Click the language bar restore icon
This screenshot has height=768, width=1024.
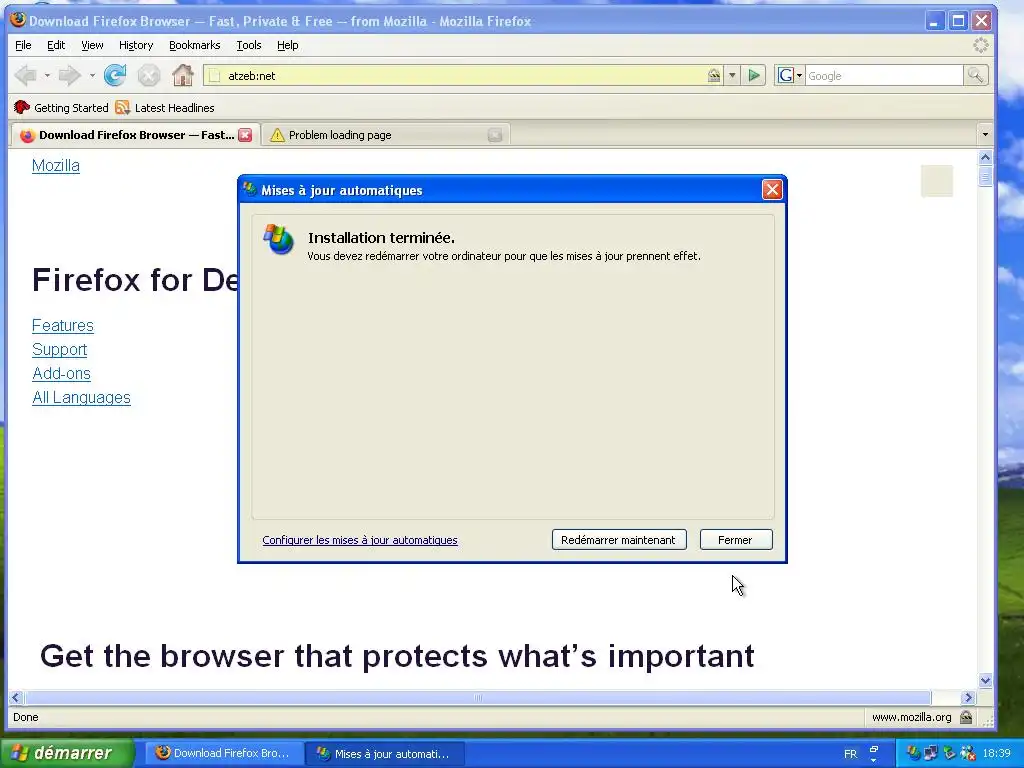click(x=874, y=748)
